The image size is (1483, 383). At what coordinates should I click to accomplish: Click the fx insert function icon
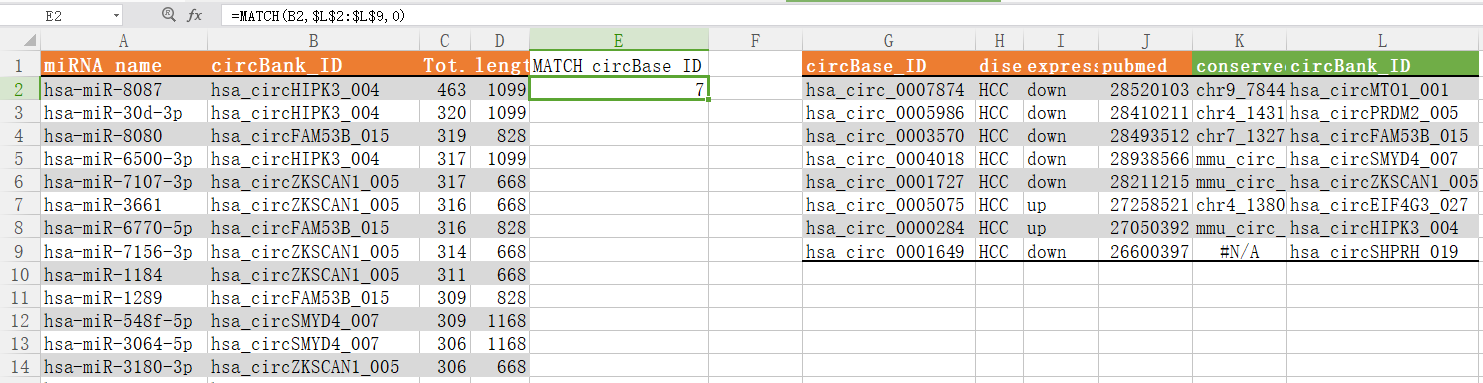tap(194, 15)
